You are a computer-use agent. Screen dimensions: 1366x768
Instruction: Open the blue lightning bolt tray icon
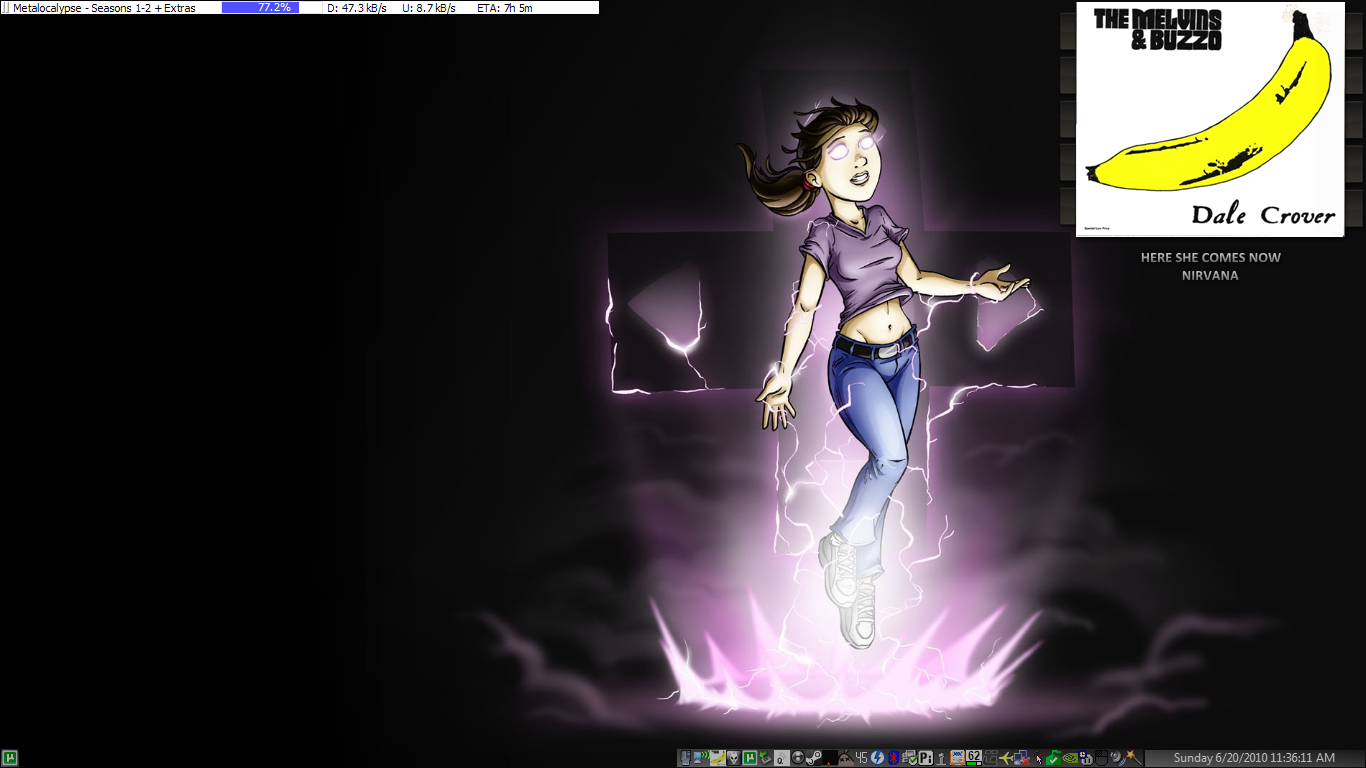[877, 758]
